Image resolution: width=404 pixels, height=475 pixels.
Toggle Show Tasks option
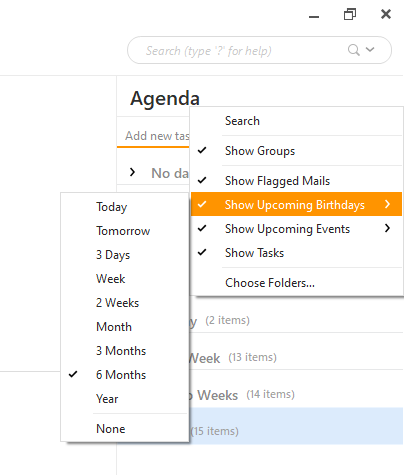click(x=296, y=253)
